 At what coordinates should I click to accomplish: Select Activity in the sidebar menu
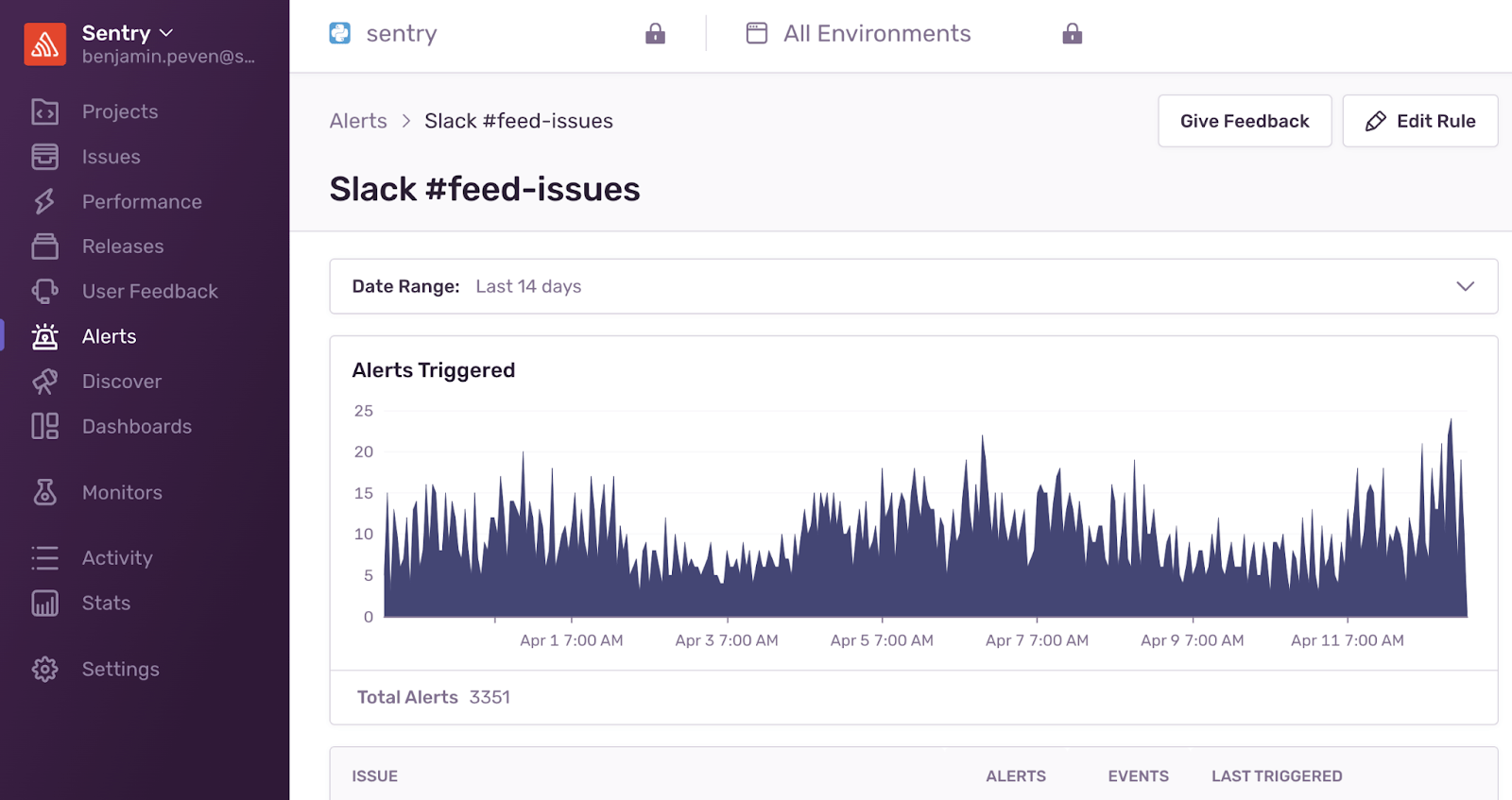[x=117, y=558]
